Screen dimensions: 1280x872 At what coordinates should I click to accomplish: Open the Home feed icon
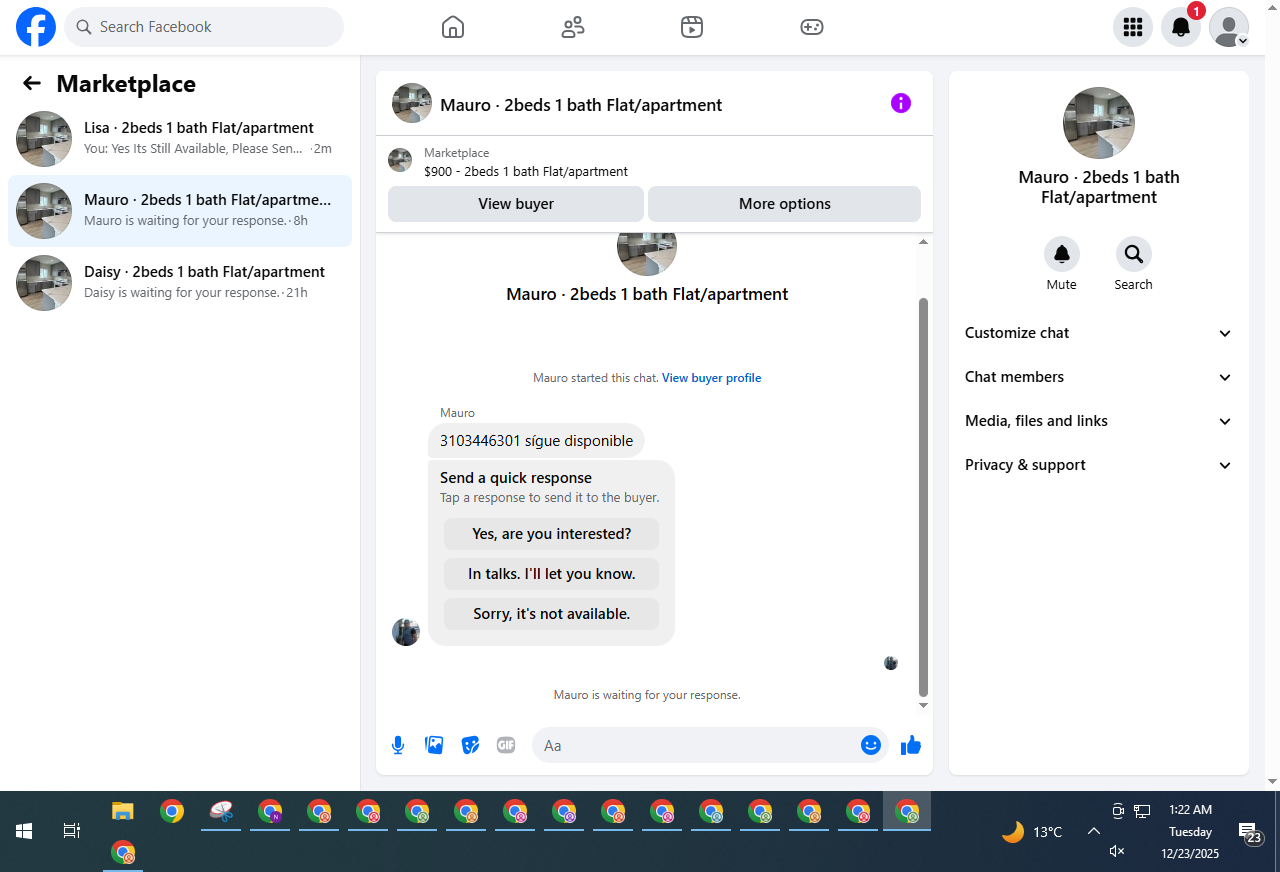coord(453,27)
